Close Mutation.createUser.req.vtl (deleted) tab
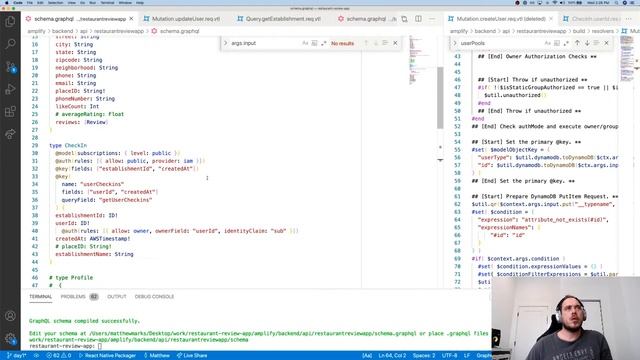The height and width of the screenshot is (360, 640). 551,19
